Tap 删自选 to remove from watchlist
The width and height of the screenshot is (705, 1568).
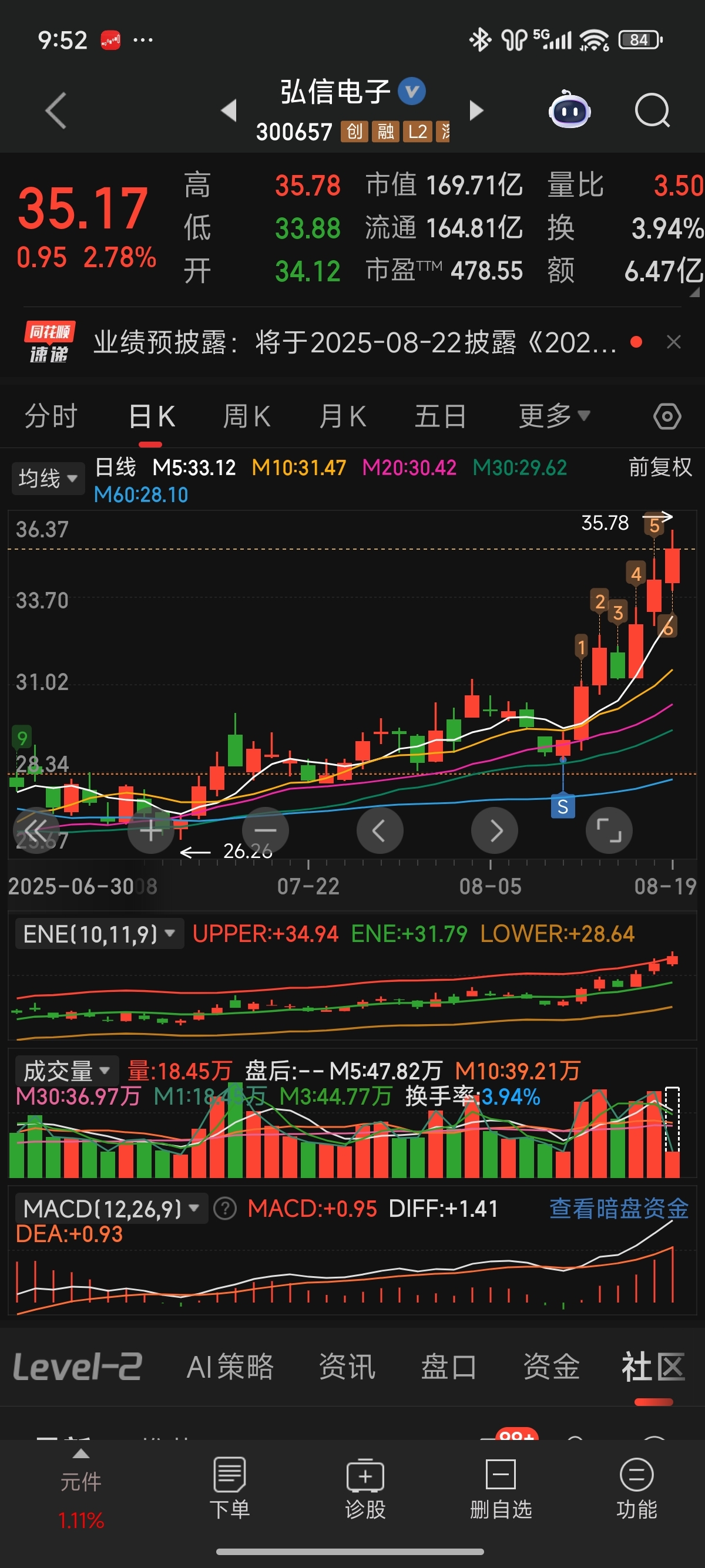(x=501, y=1489)
